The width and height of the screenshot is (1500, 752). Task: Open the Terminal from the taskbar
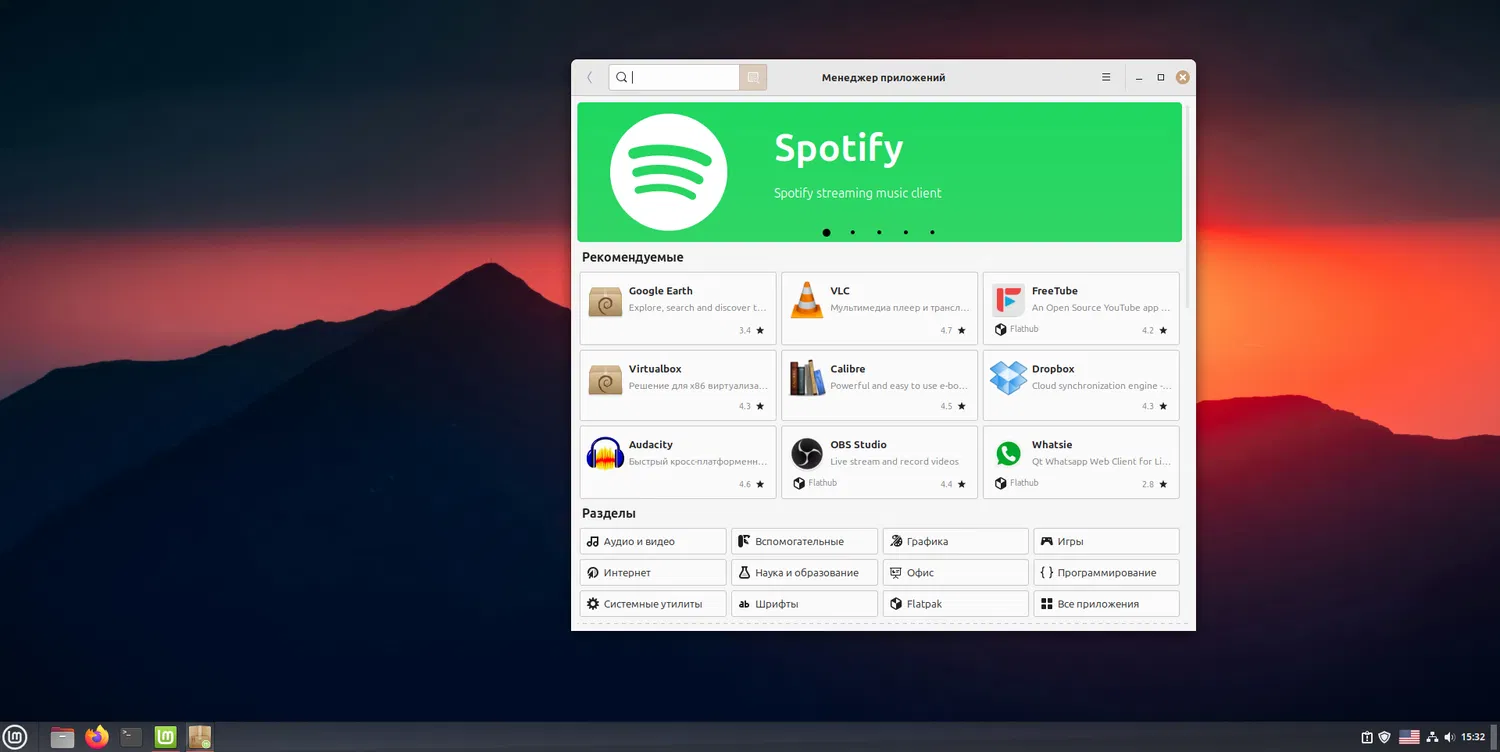[131, 737]
